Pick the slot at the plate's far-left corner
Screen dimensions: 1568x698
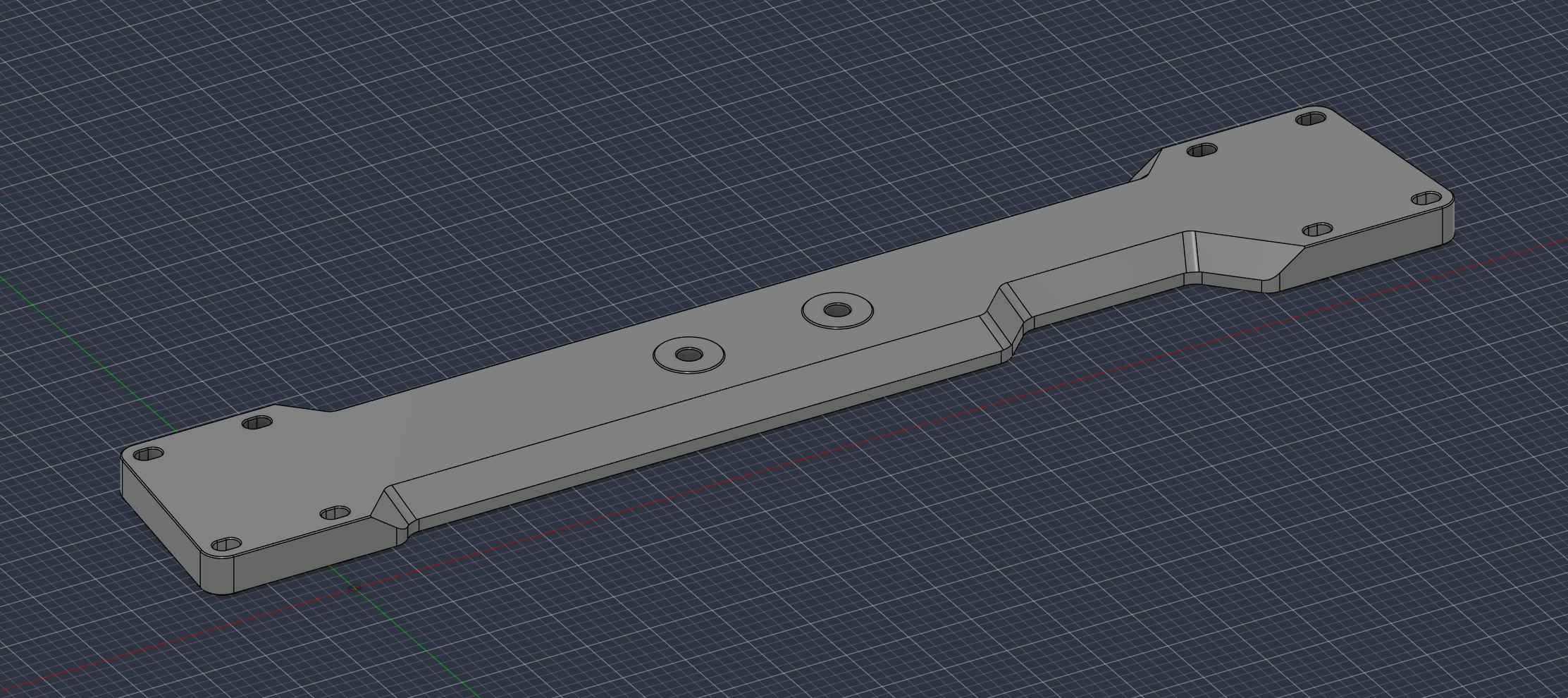point(148,454)
